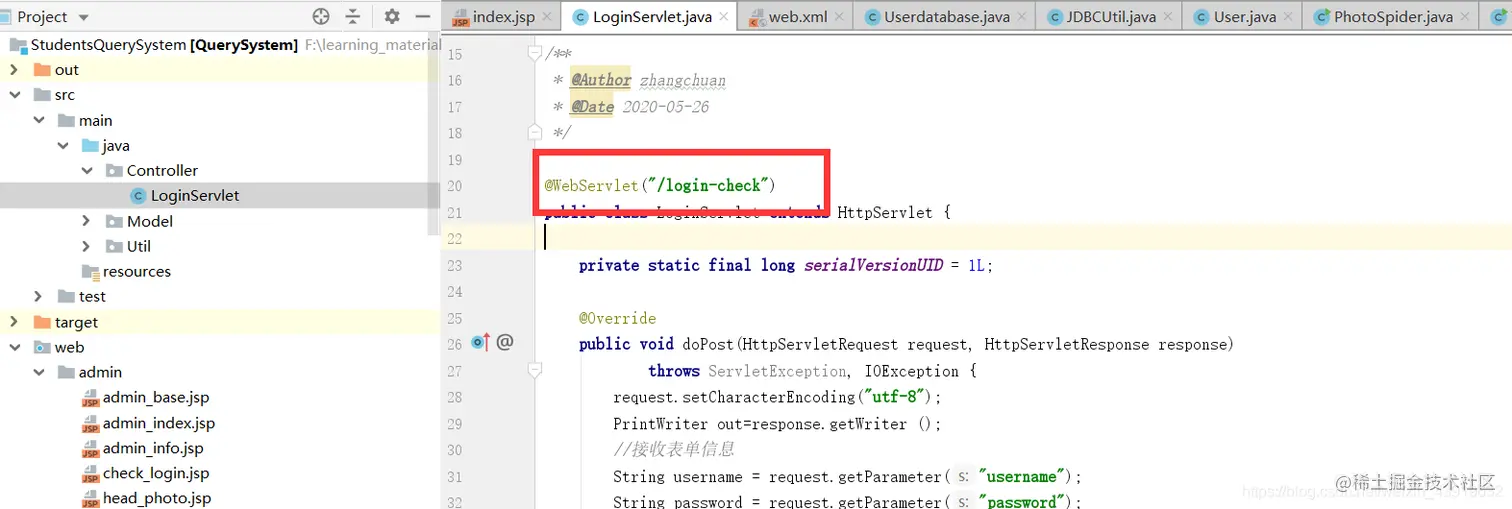
Task: Open the PhotoSpider.java tab
Action: coord(1391,17)
